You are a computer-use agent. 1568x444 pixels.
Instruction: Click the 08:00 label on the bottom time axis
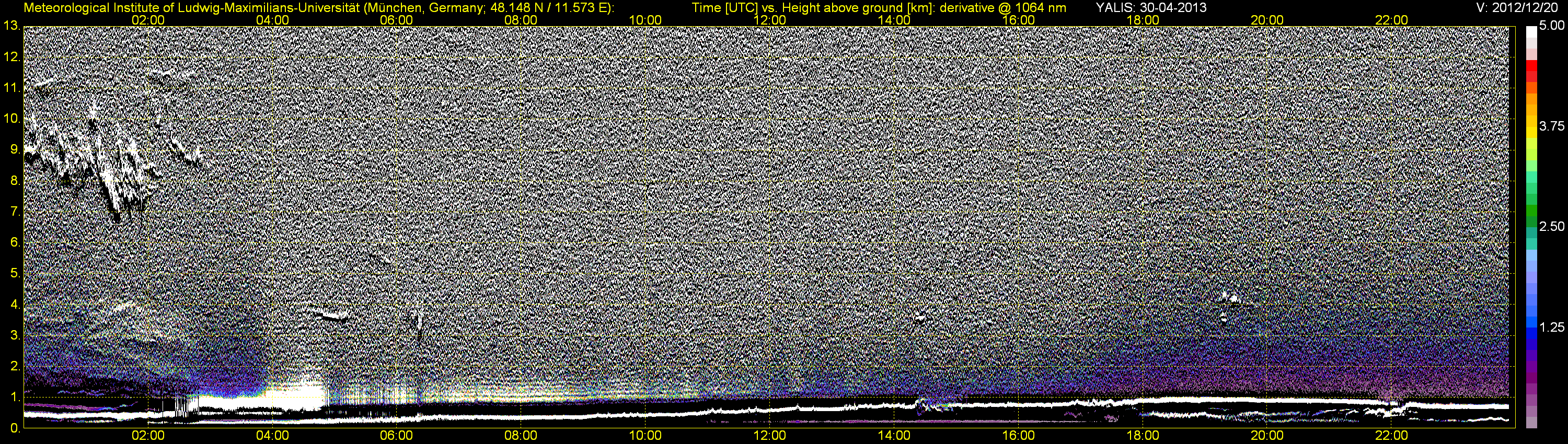point(521,436)
